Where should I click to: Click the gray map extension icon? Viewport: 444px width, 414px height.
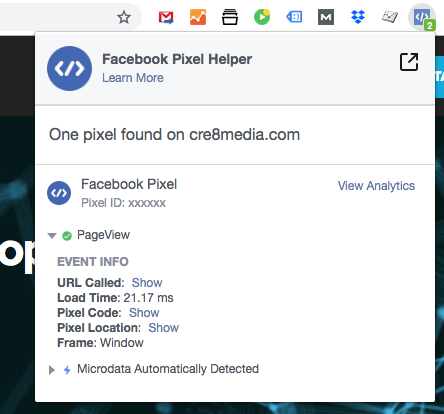coord(390,17)
